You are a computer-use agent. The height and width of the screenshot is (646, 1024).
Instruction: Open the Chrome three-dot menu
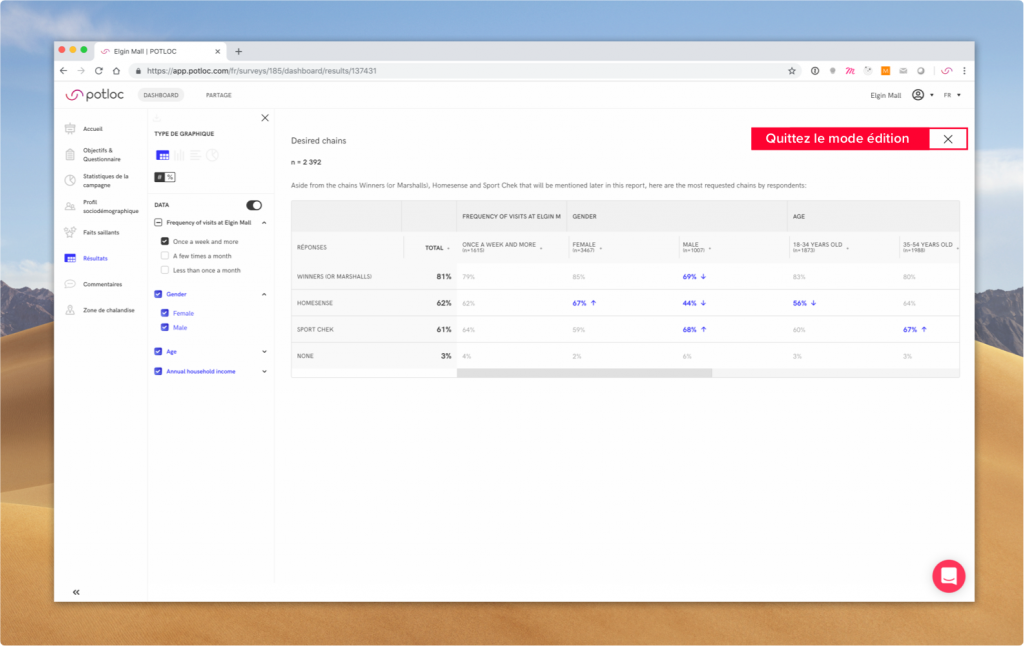click(964, 71)
